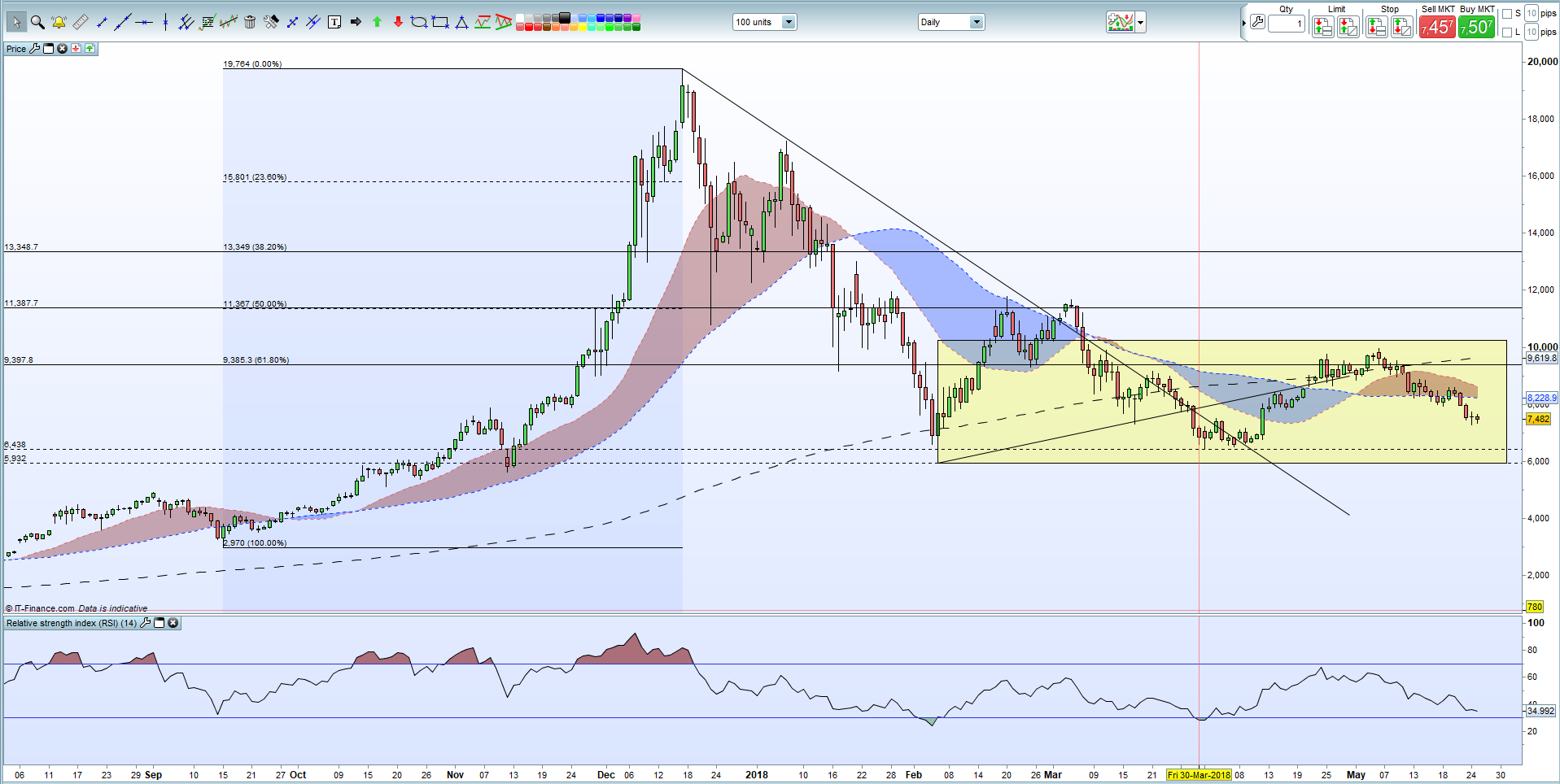This screenshot has width=1560, height=784.
Task: Pick the white color swatch
Action: [x=519, y=17]
